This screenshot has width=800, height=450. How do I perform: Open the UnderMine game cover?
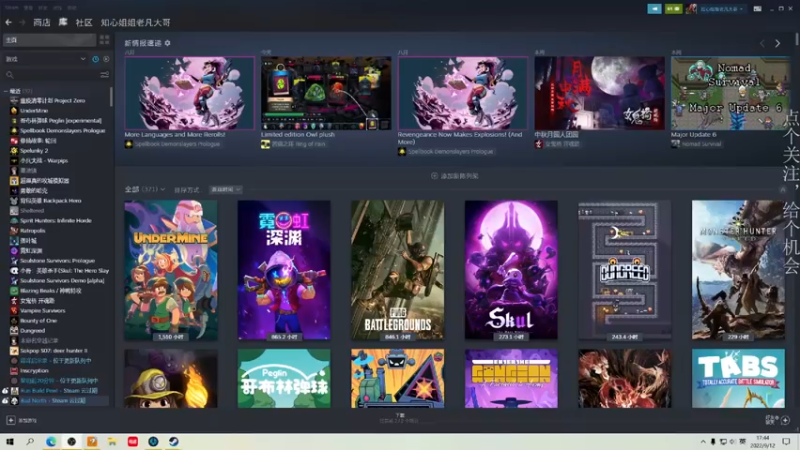pyautogui.click(x=171, y=270)
